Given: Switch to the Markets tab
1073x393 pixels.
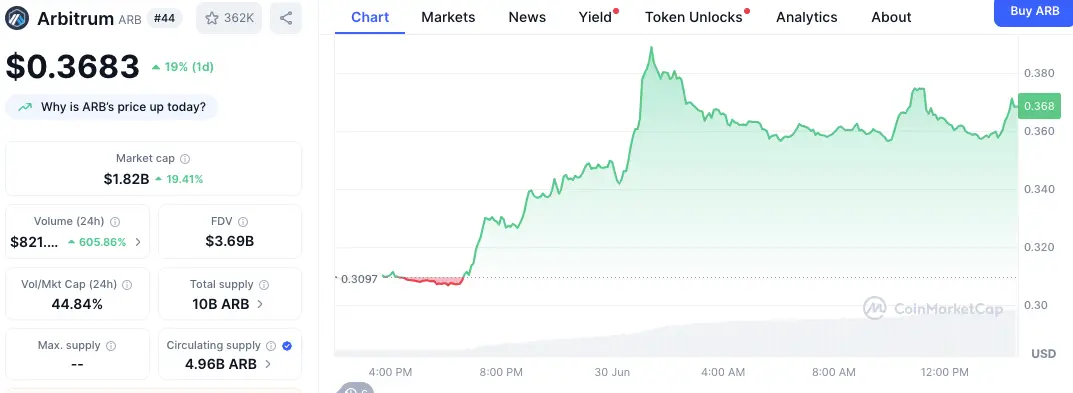Looking at the screenshot, I should coord(448,17).
